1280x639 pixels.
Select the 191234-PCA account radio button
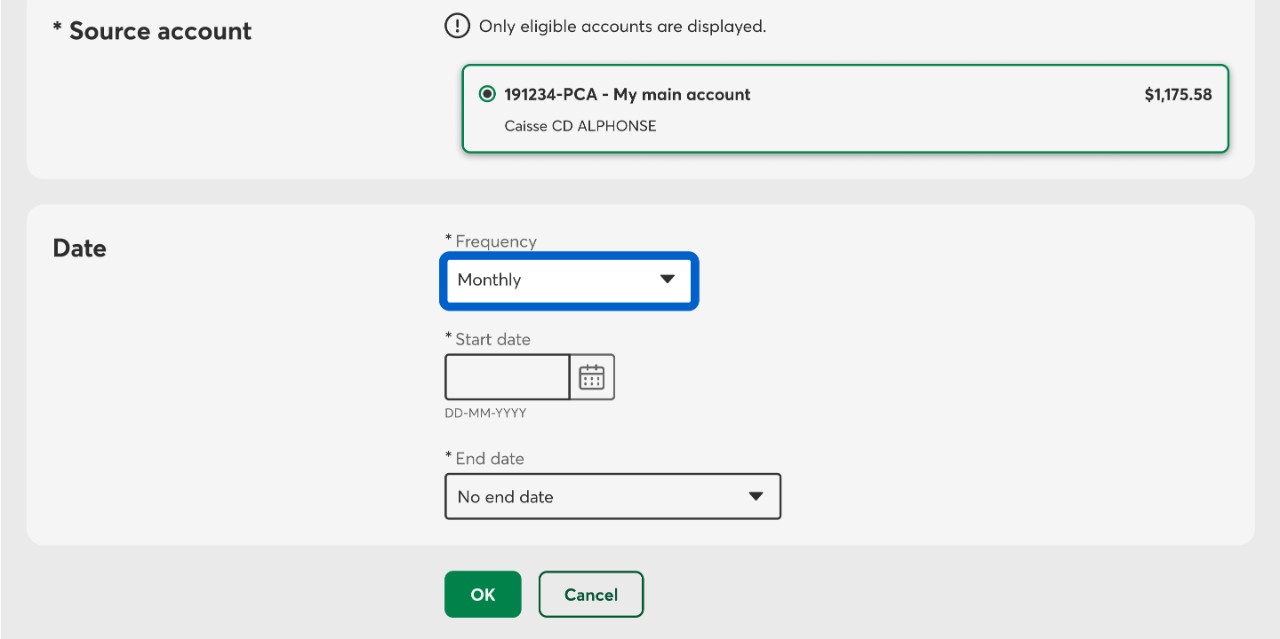pos(487,94)
